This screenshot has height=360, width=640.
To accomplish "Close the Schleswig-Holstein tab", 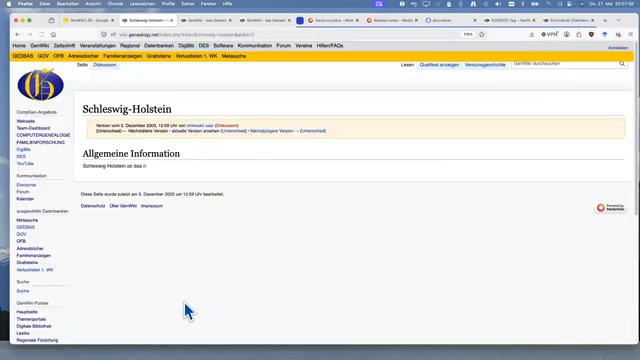I will click(x=171, y=20).
